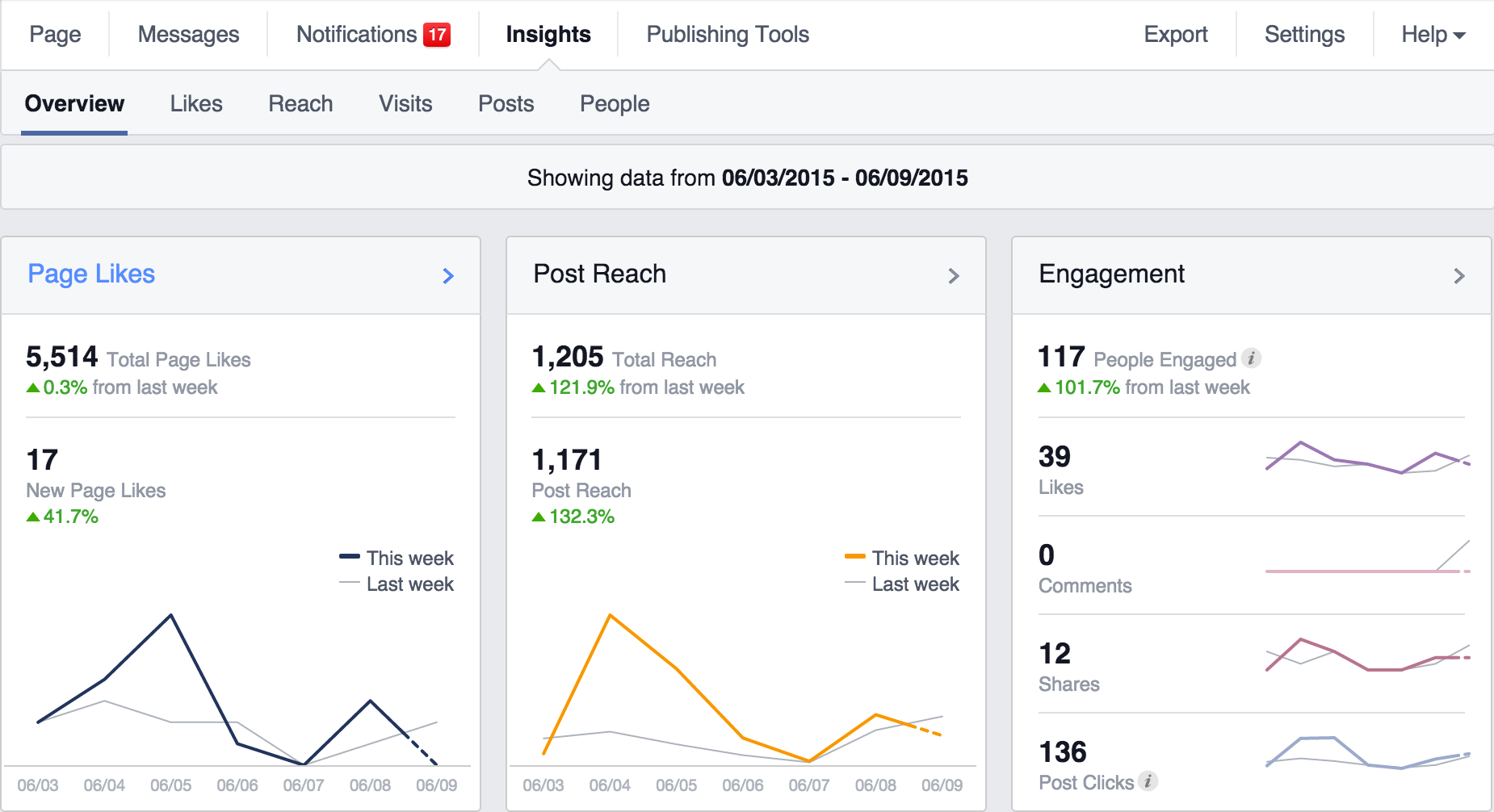Click the orange This week legend swatch

click(854, 557)
